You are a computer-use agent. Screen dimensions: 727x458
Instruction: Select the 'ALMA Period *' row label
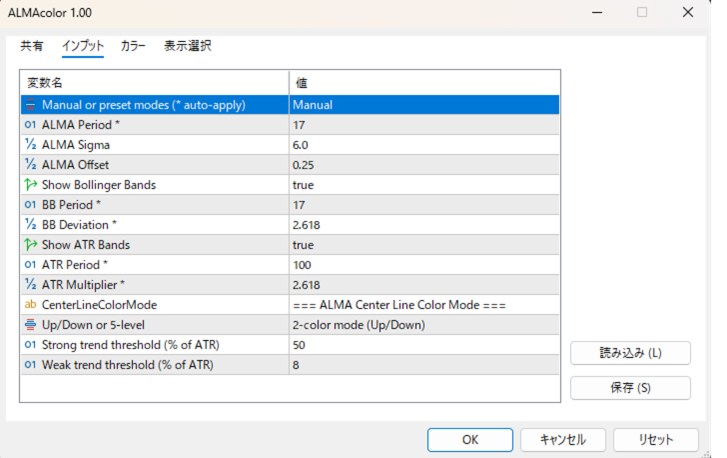pos(81,125)
